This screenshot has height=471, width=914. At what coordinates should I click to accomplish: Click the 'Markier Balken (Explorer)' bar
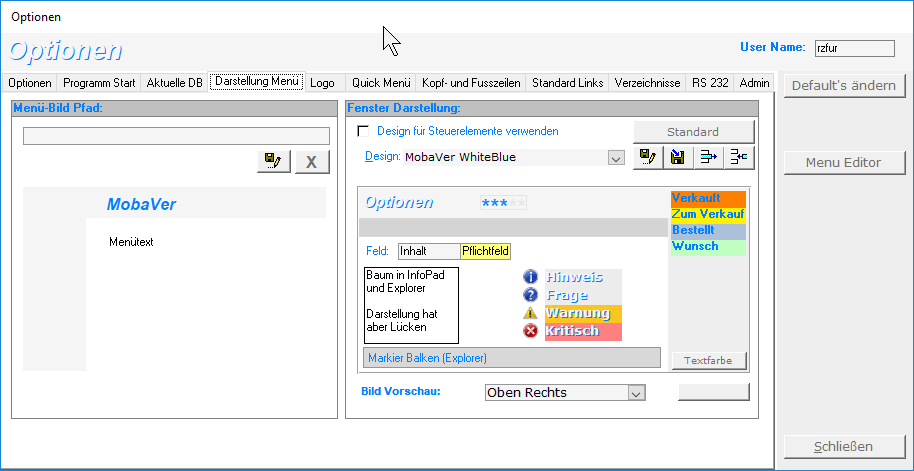(512, 358)
